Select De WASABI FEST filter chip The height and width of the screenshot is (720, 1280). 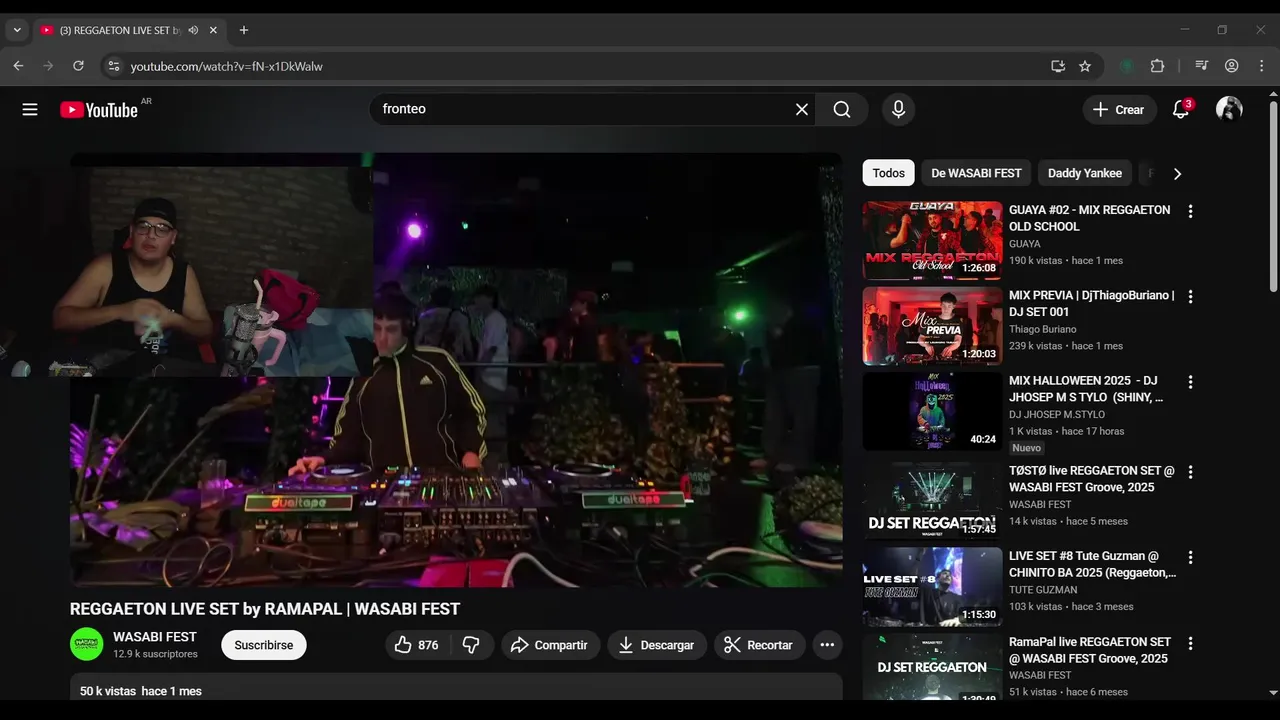click(976, 173)
